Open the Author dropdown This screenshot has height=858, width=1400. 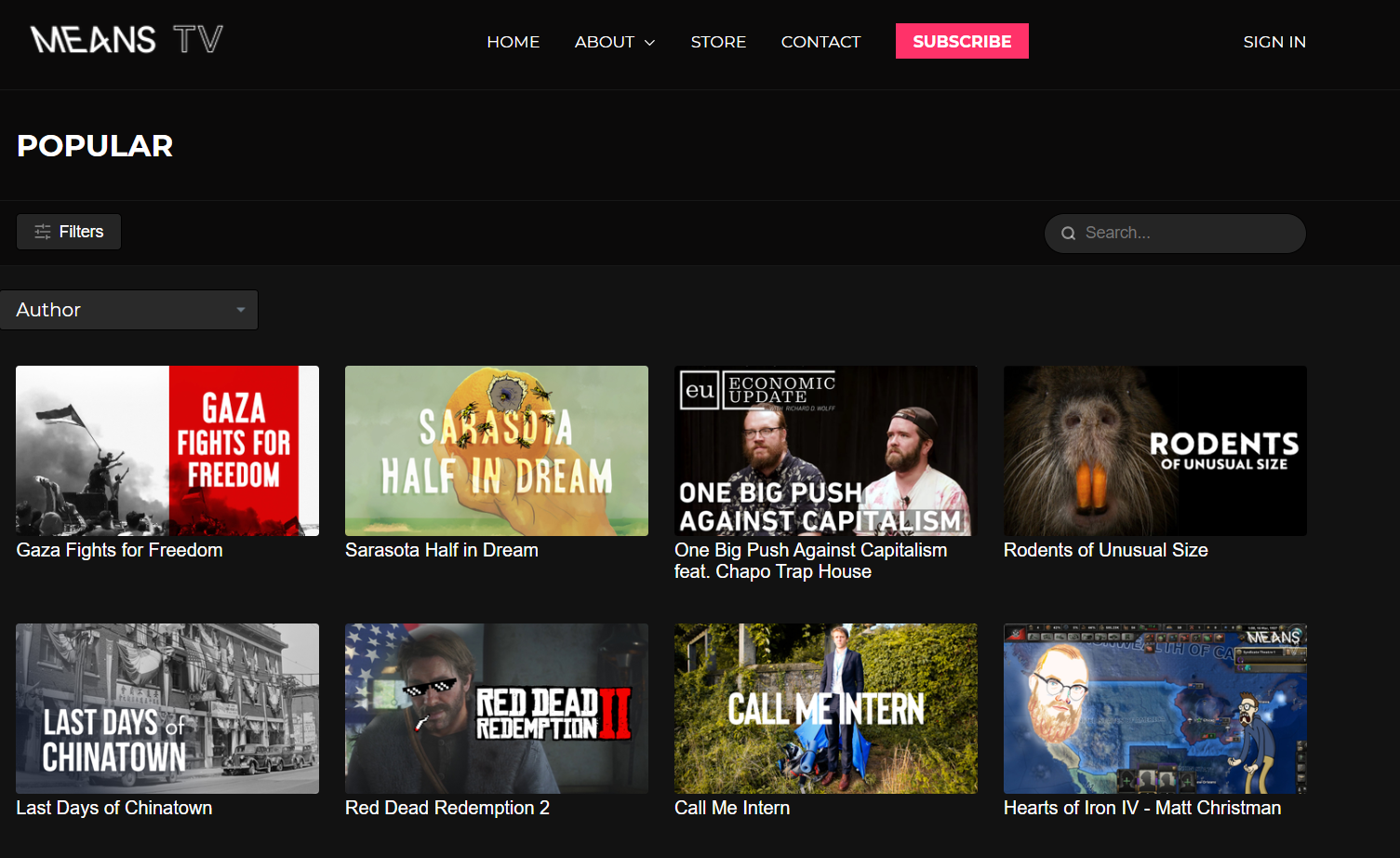[129, 310]
